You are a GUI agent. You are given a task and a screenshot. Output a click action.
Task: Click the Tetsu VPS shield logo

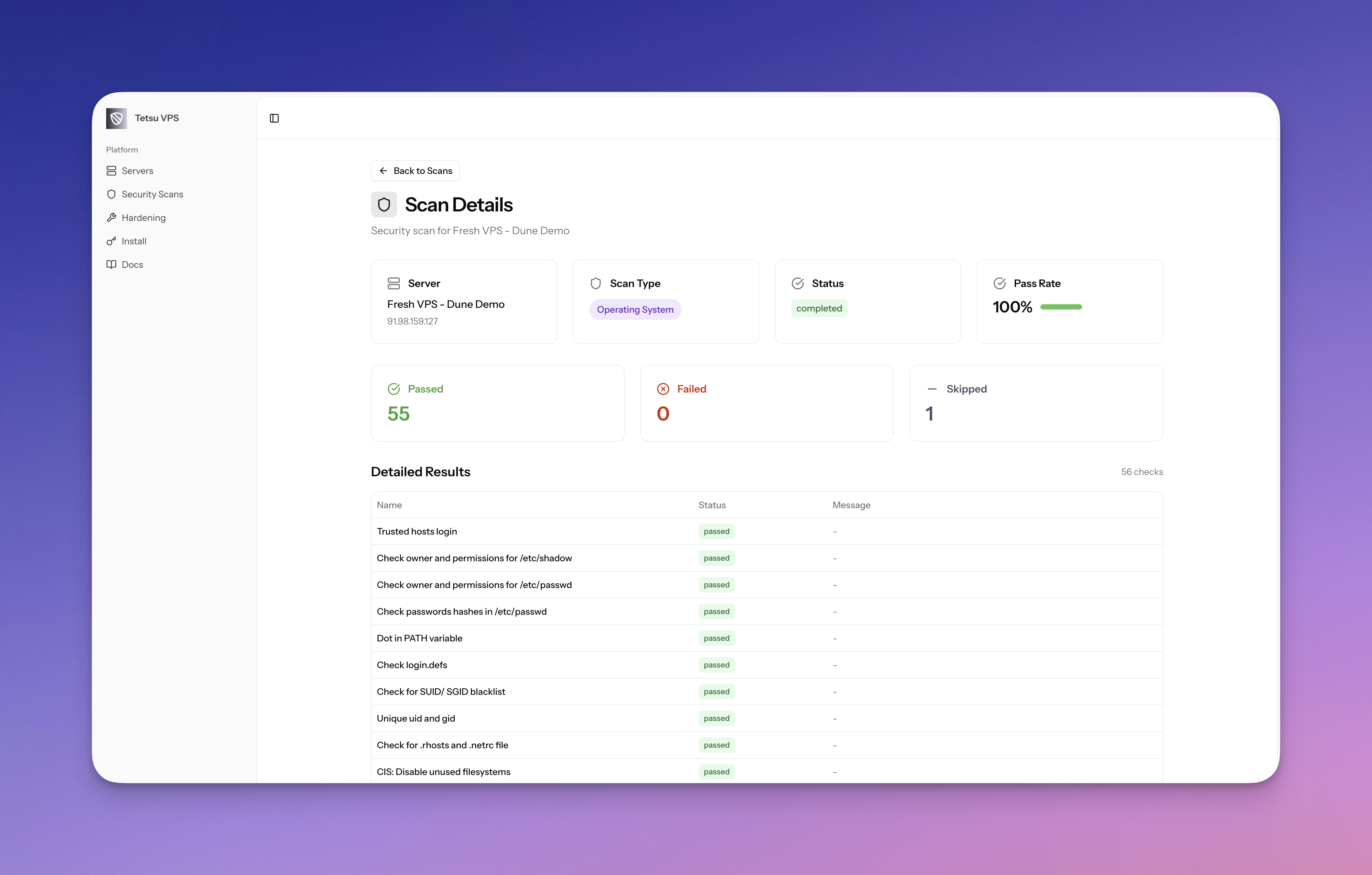pyautogui.click(x=116, y=119)
